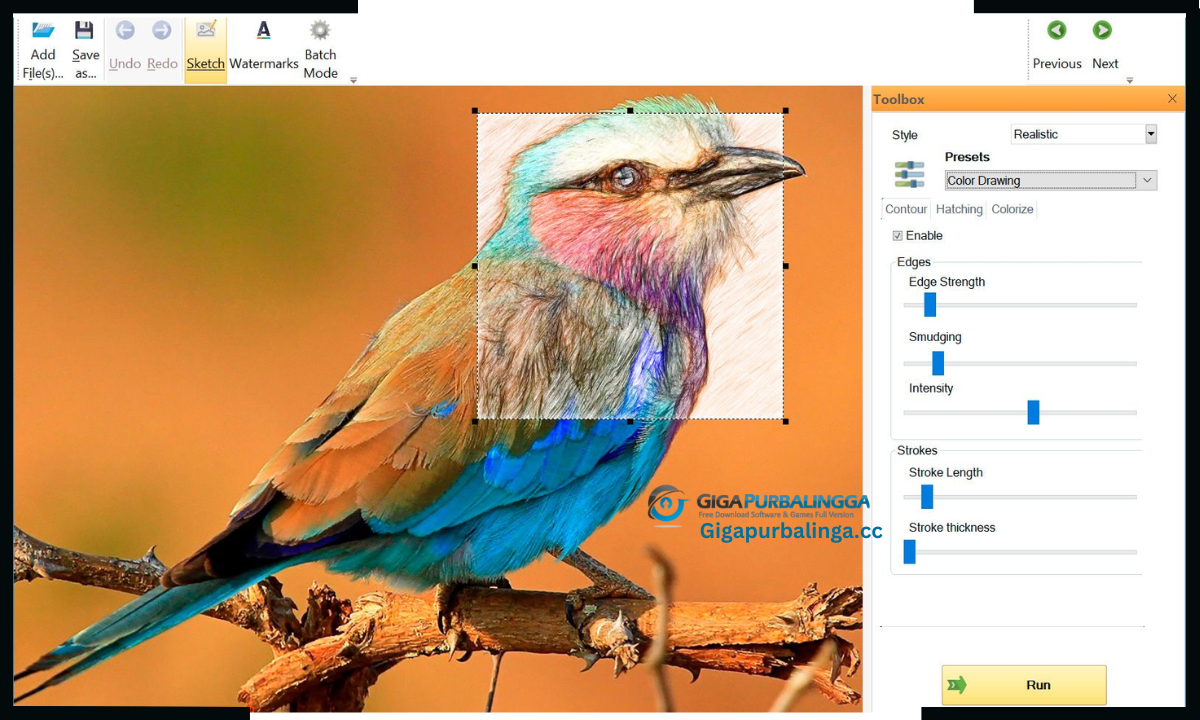Expand the navigation toolbar overflow arrow
Viewport: 1200px width, 720px height.
tap(1129, 80)
